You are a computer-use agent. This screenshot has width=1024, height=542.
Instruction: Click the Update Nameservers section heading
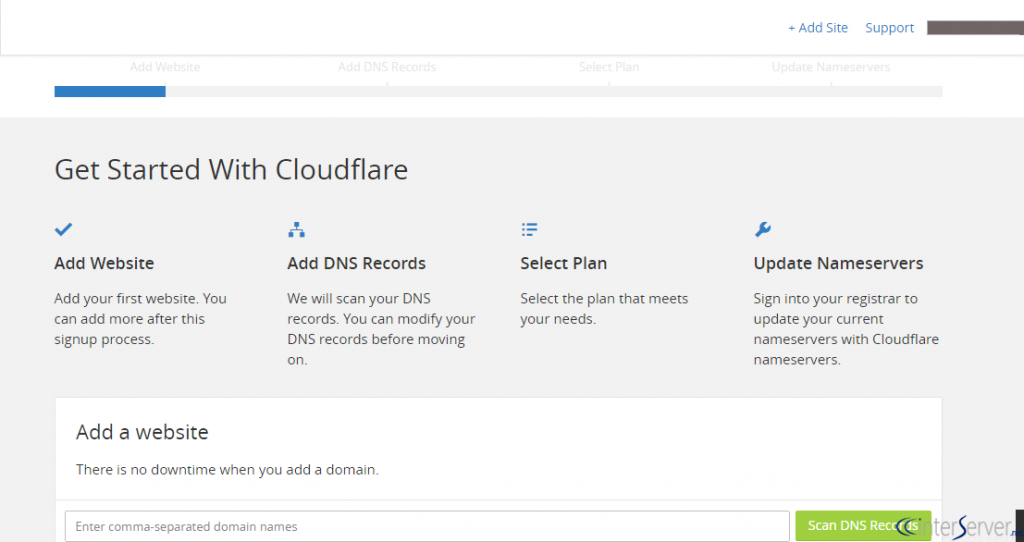coord(839,263)
